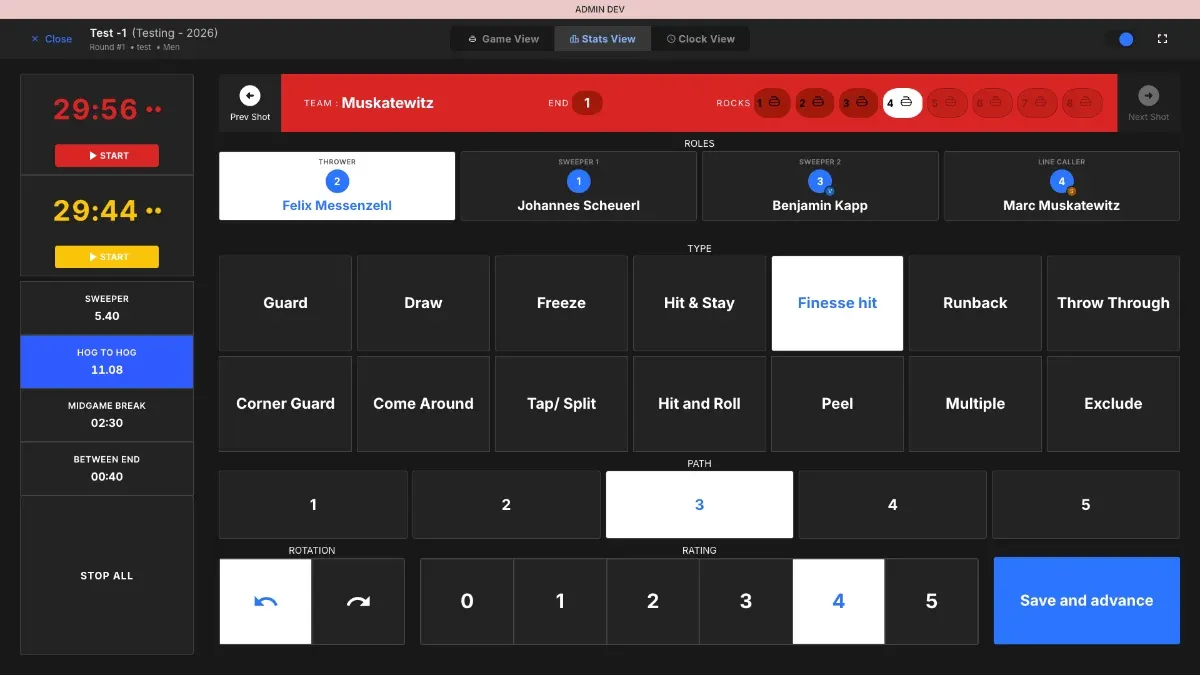Select thrower Felix Messenzehl
The image size is (1200, 675).
[337, 186]
